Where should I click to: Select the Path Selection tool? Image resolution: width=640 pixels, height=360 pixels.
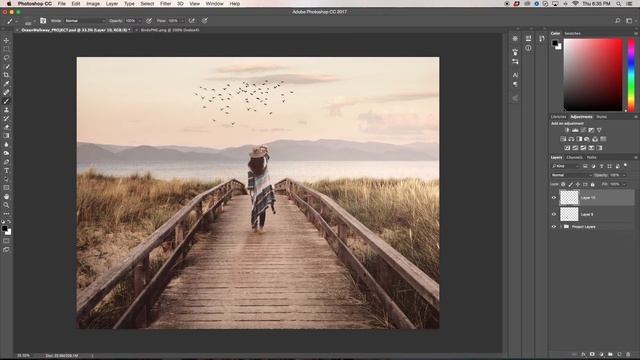point(6,179)
